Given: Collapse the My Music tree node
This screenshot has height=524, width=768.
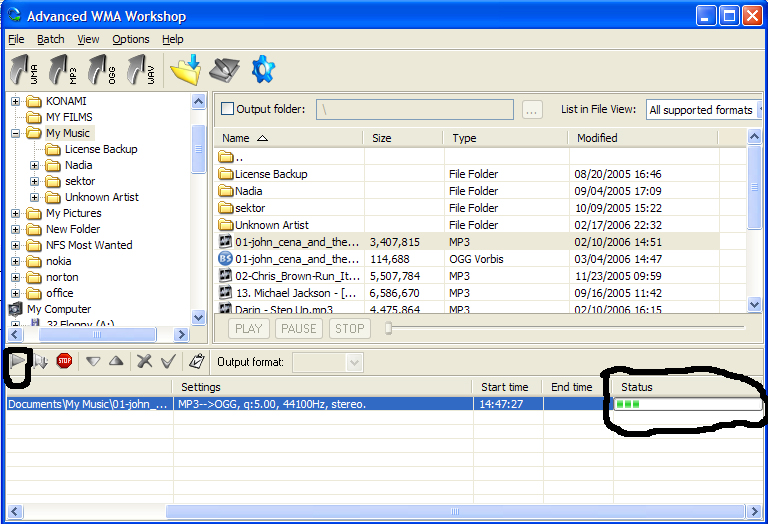Looking at the screenshot, I should (x=16, y=133).
